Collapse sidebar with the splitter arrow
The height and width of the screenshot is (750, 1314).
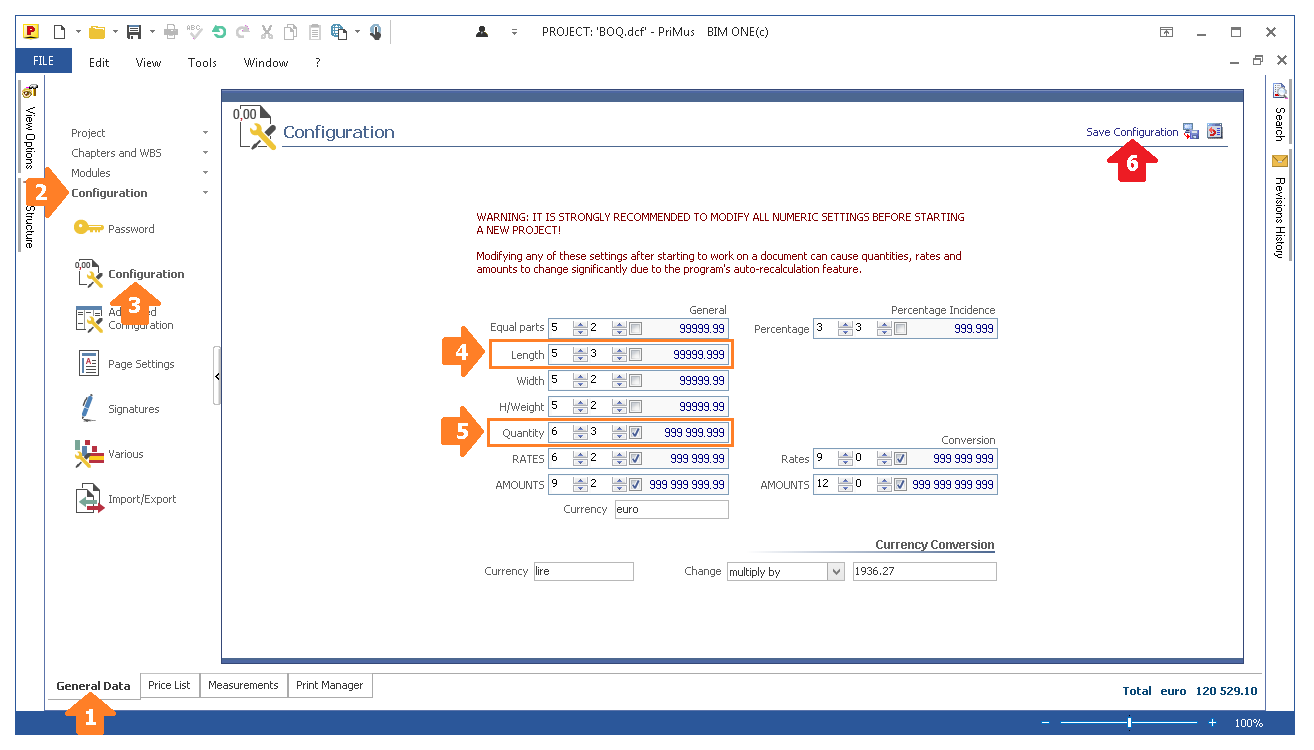tap(217, 376)
